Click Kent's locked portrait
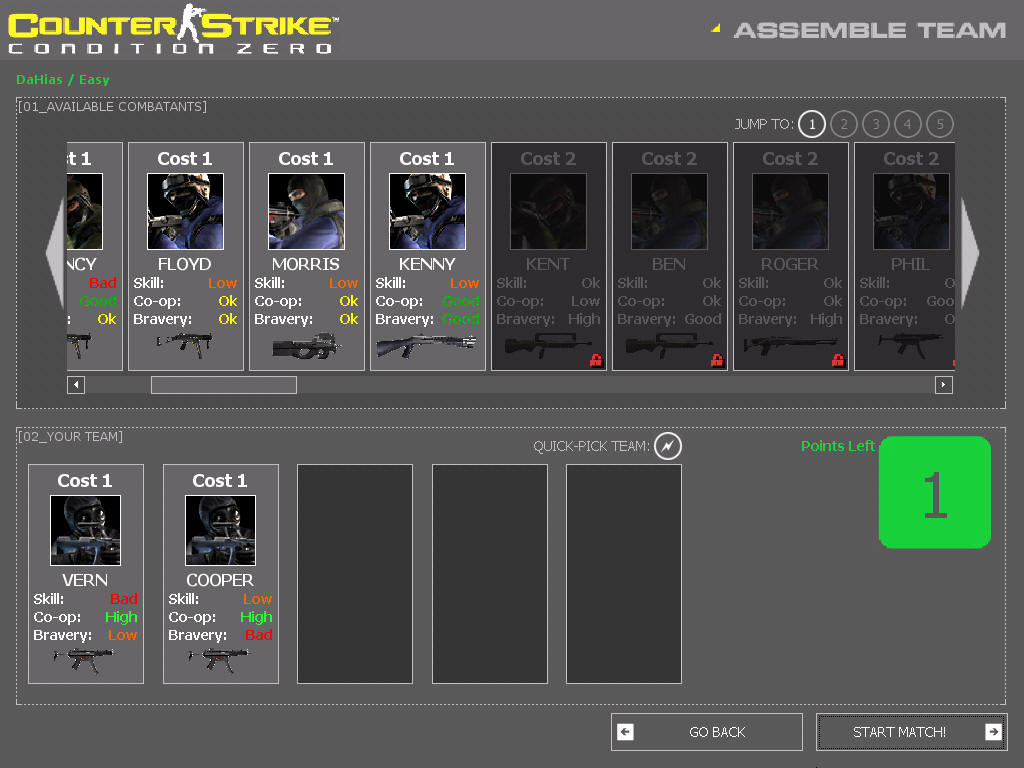Image resolution: width=1024 pixels, height=768 pixels. click(548, 212)
